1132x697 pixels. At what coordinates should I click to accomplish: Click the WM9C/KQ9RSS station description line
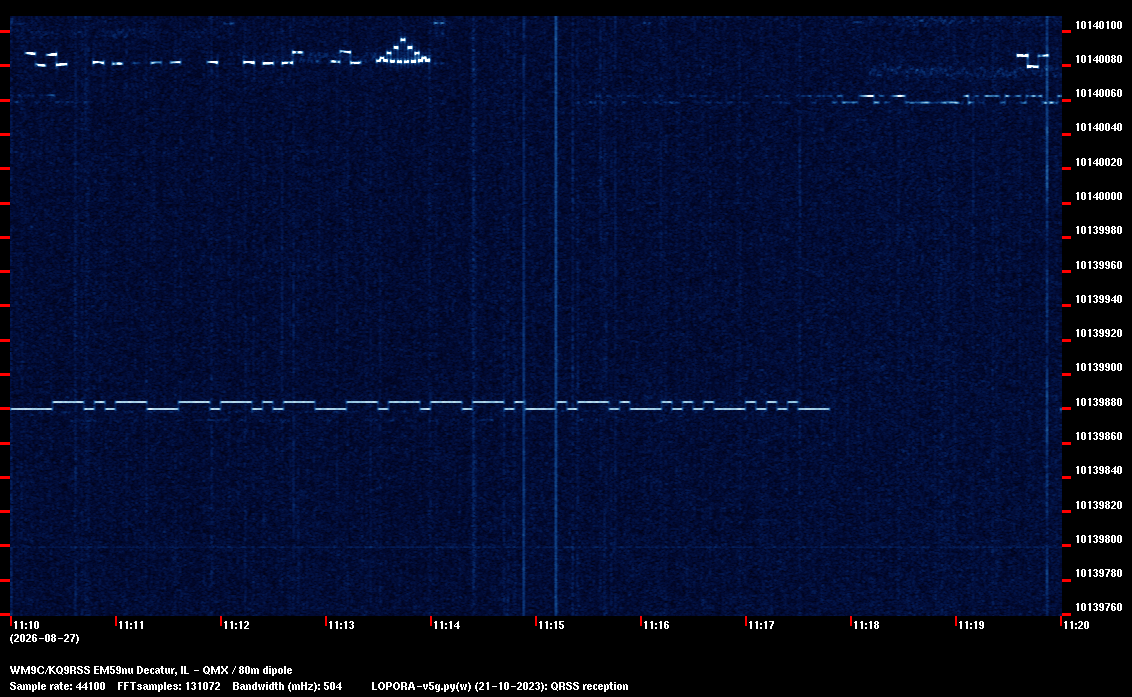(151, 670)
